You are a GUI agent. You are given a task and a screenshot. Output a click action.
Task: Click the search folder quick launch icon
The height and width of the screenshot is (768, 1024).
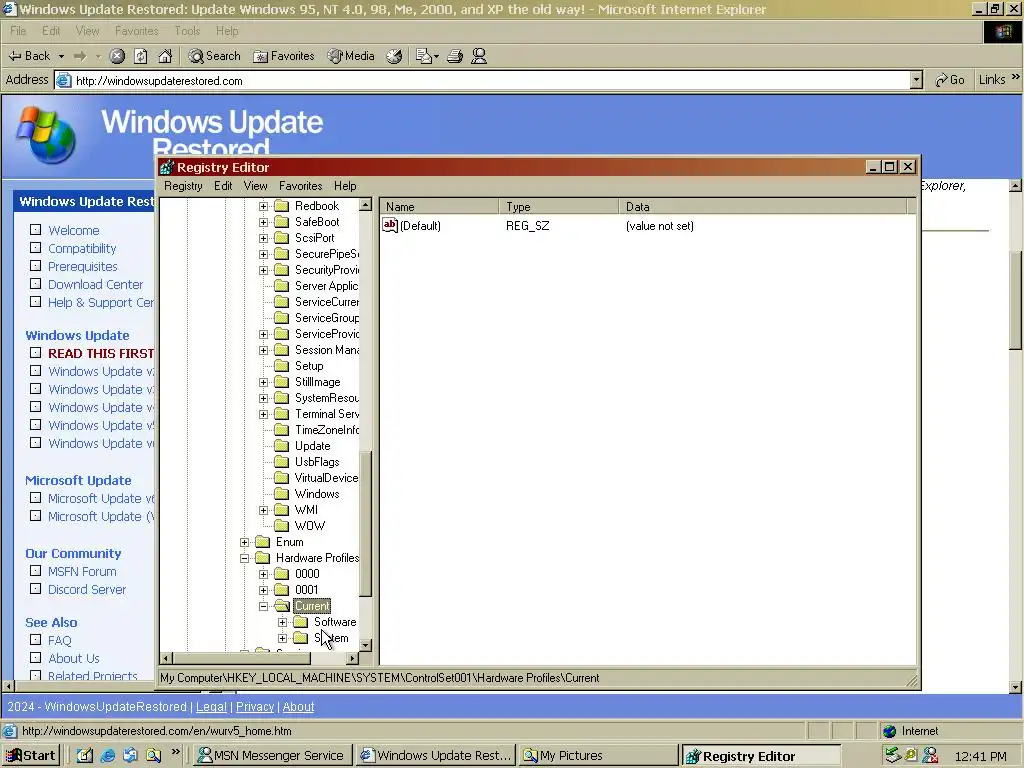coord(153,756)
